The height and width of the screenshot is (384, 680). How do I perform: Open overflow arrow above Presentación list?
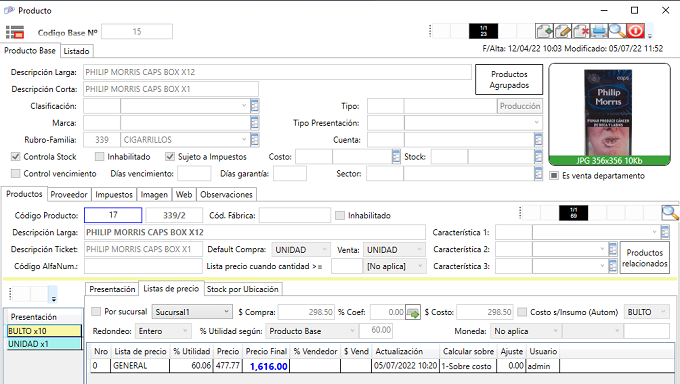click(54, 299)
